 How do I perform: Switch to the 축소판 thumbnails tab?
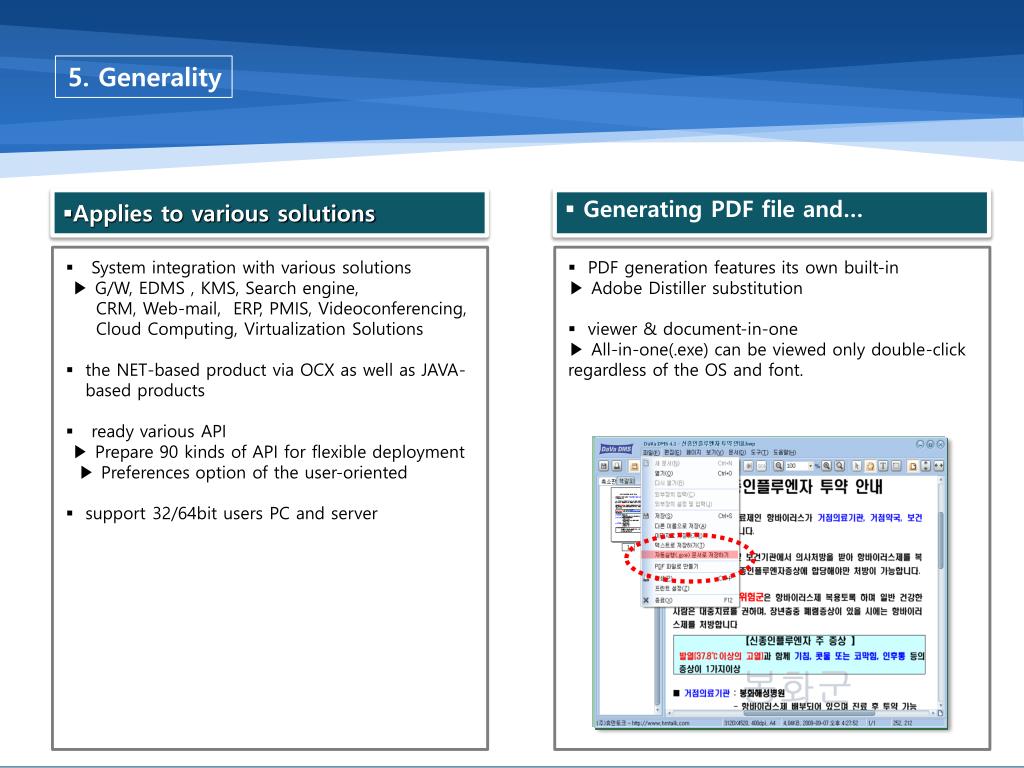(x=608, y=481)
